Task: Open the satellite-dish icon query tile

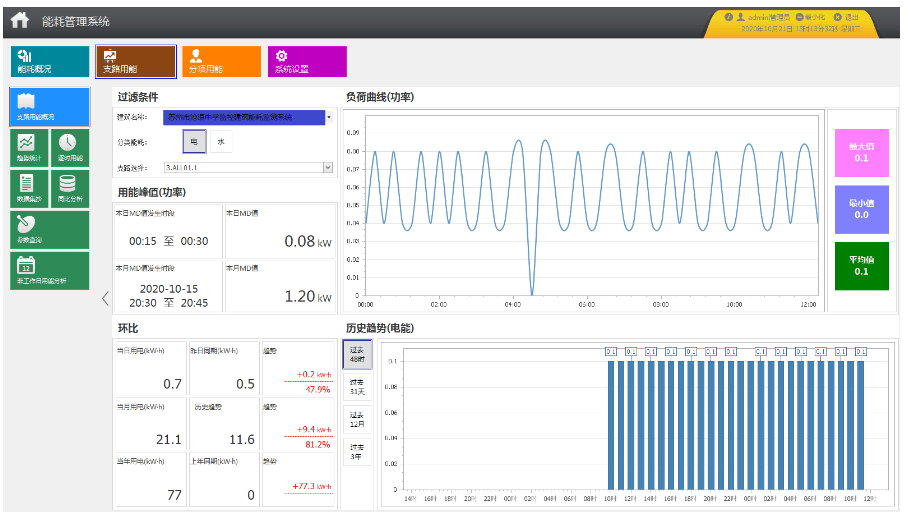Action: (x=50, y=229)
